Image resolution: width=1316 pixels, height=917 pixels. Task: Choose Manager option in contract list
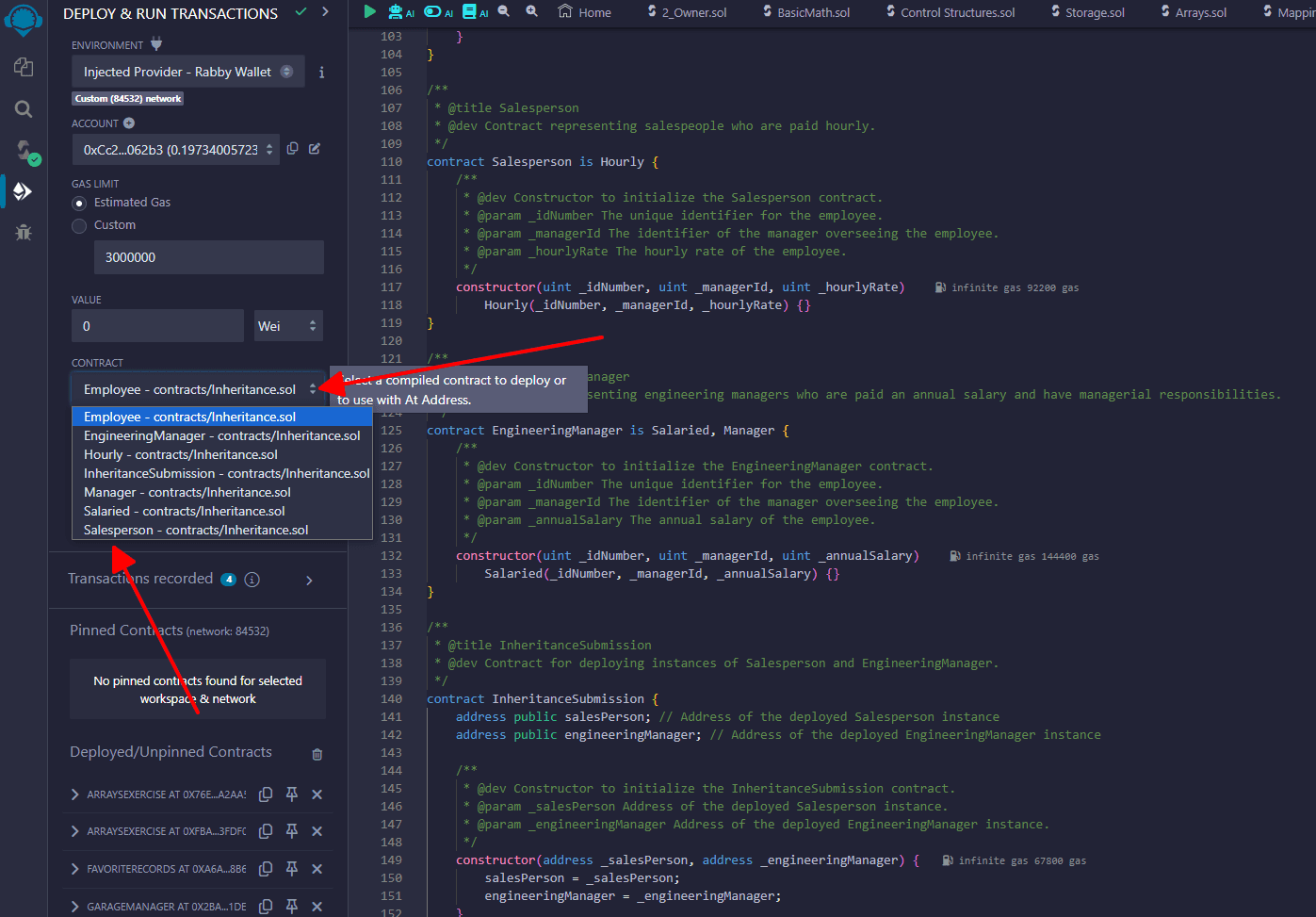[222, 492]
